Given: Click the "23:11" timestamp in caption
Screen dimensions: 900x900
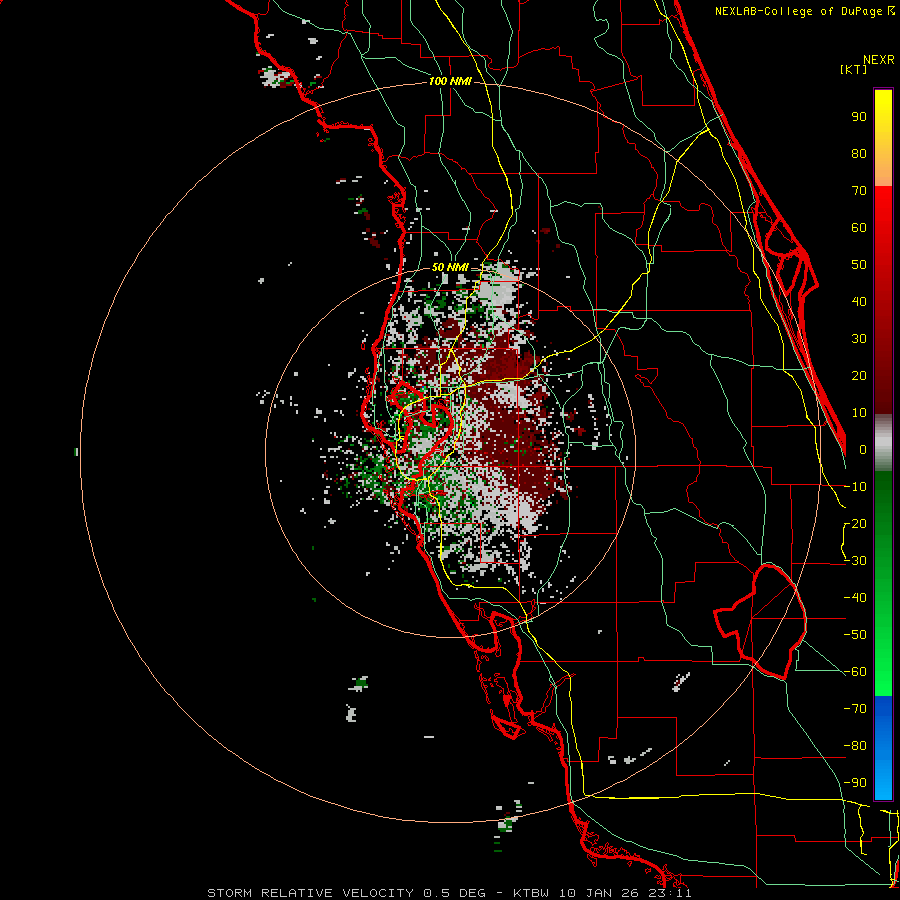Looking at the screenshot, I should 671,893.
